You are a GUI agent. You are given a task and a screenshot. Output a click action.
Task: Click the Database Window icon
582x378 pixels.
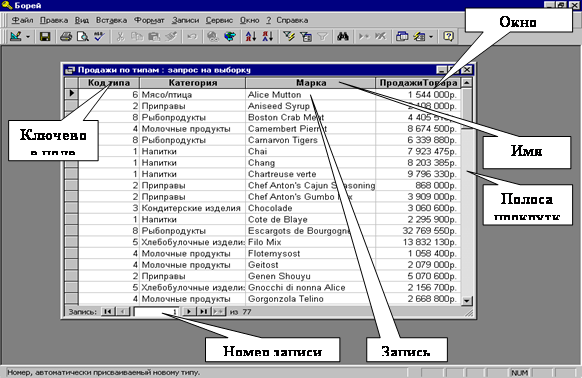[x=402, y=36]
